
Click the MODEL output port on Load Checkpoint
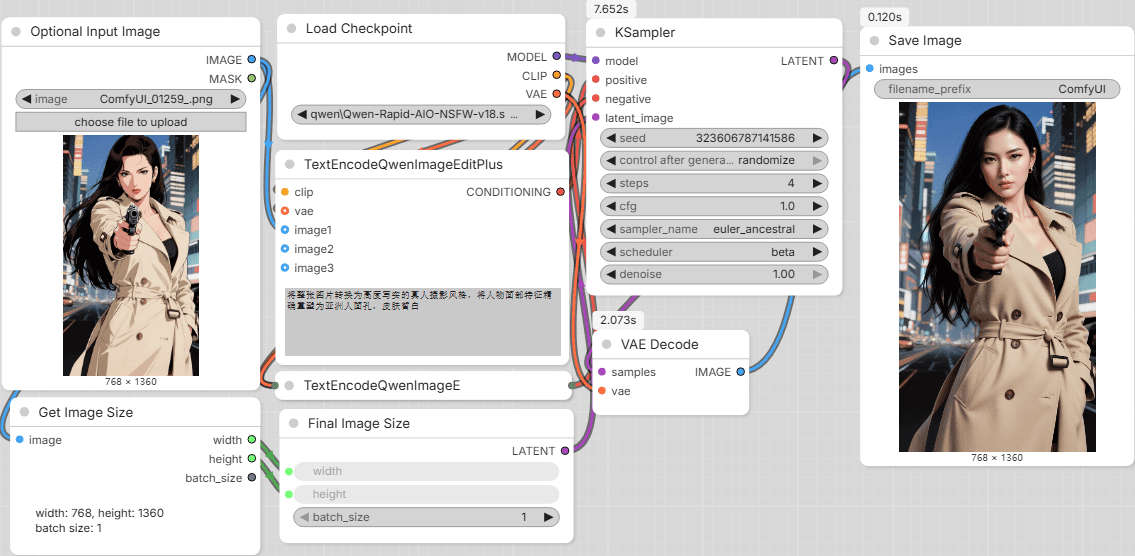[556, 57]
